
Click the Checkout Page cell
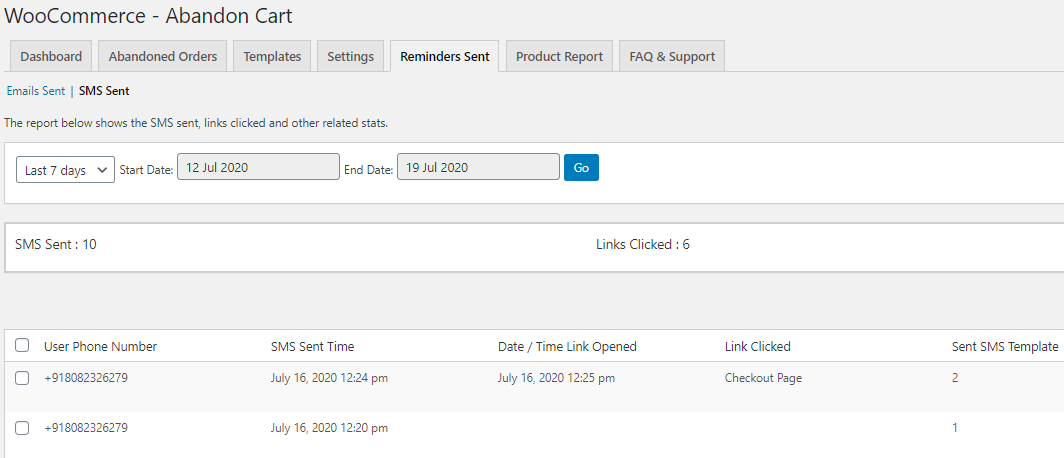coord(763,378)
